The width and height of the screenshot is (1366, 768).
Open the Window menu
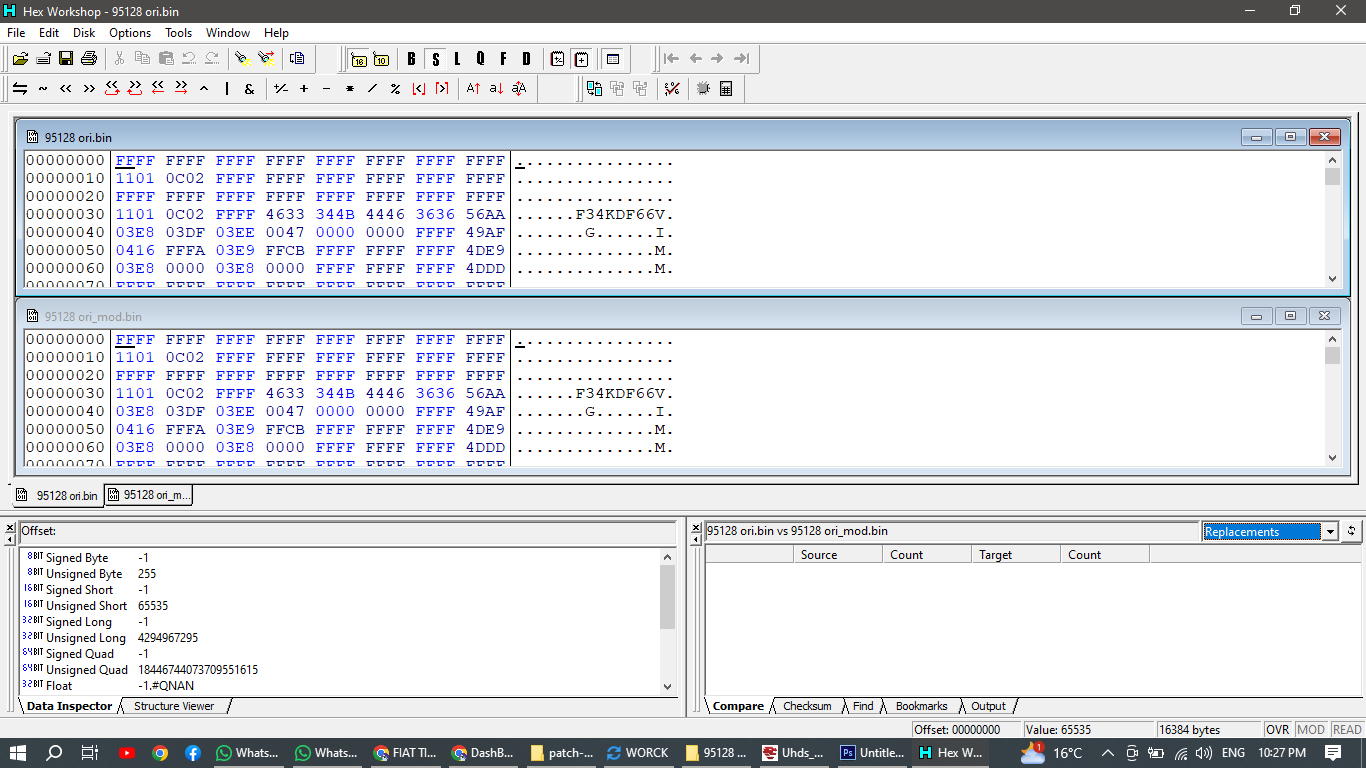tap(228, 33)
